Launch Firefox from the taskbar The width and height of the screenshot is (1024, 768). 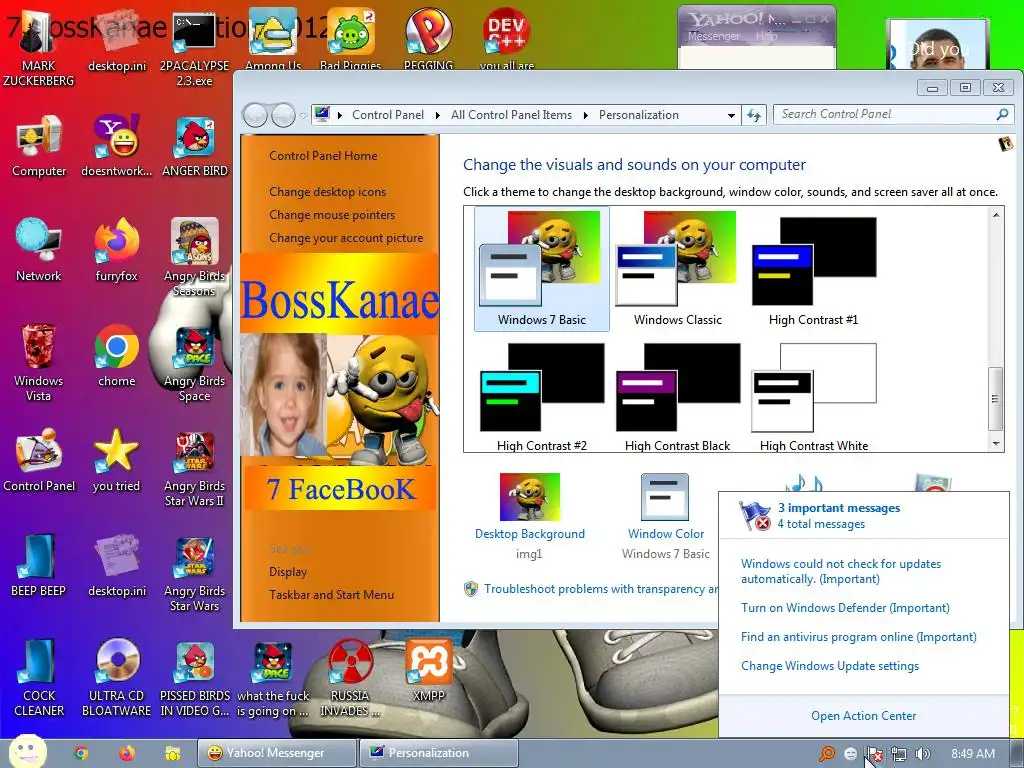(x=127, y=753)
